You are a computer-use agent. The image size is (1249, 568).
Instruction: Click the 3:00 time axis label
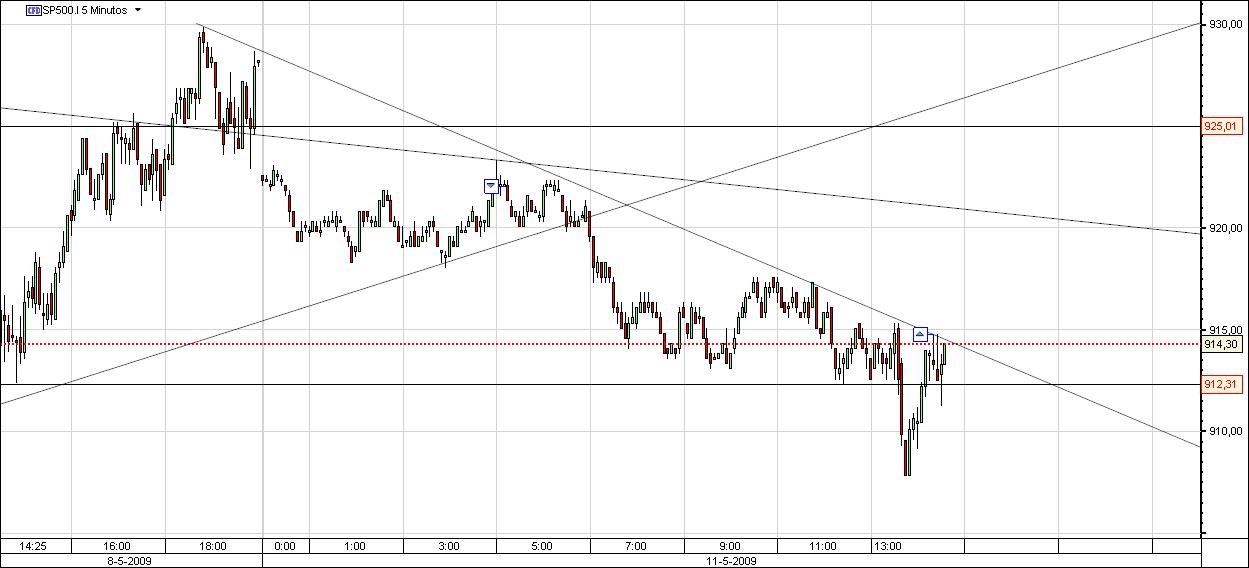click(448, 546)
